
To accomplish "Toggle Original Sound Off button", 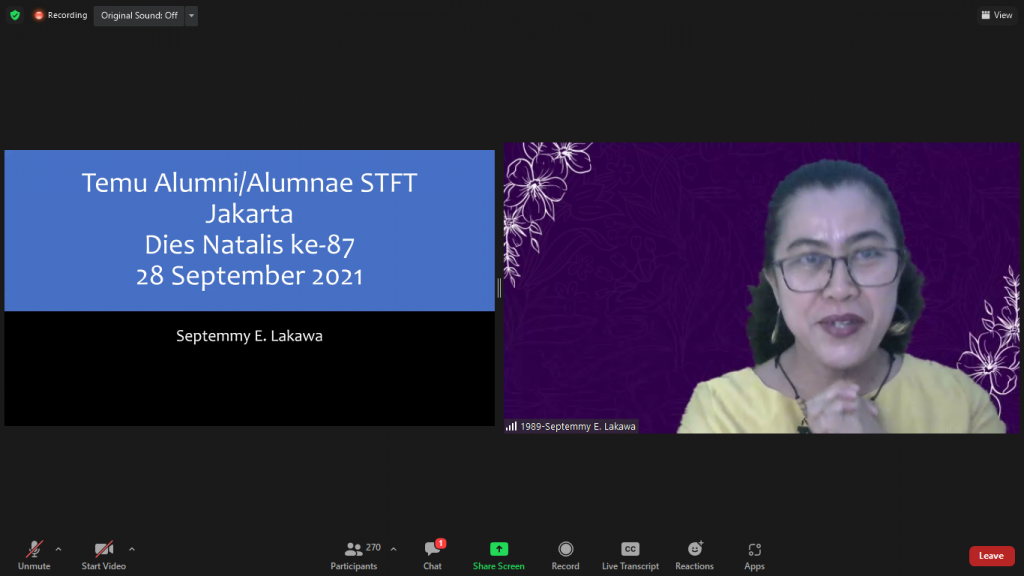I will [139, 15].
